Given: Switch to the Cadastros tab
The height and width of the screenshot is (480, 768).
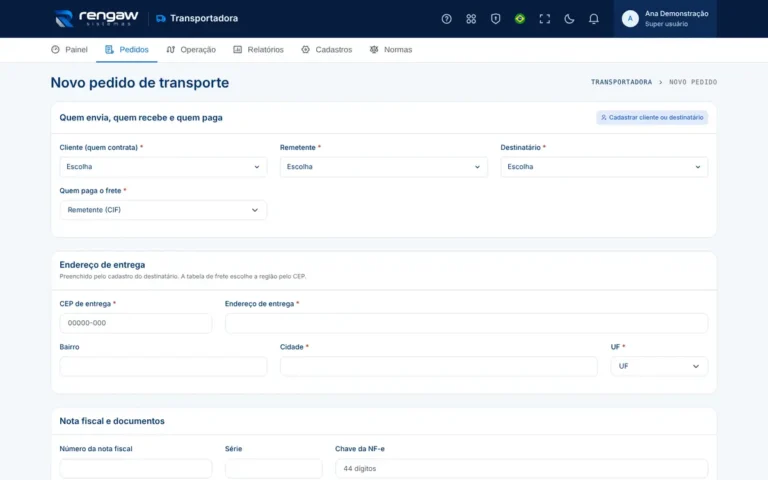Looking at the screenshot, I should pyautogui.click(x=327, y=49).
